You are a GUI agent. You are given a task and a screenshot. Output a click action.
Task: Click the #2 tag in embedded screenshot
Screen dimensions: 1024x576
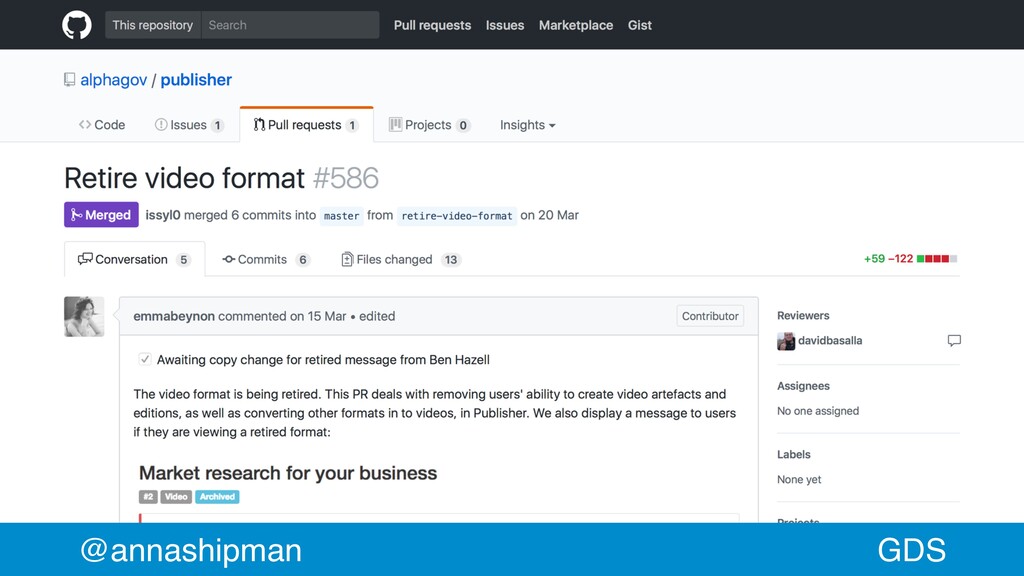click(148, 496)
